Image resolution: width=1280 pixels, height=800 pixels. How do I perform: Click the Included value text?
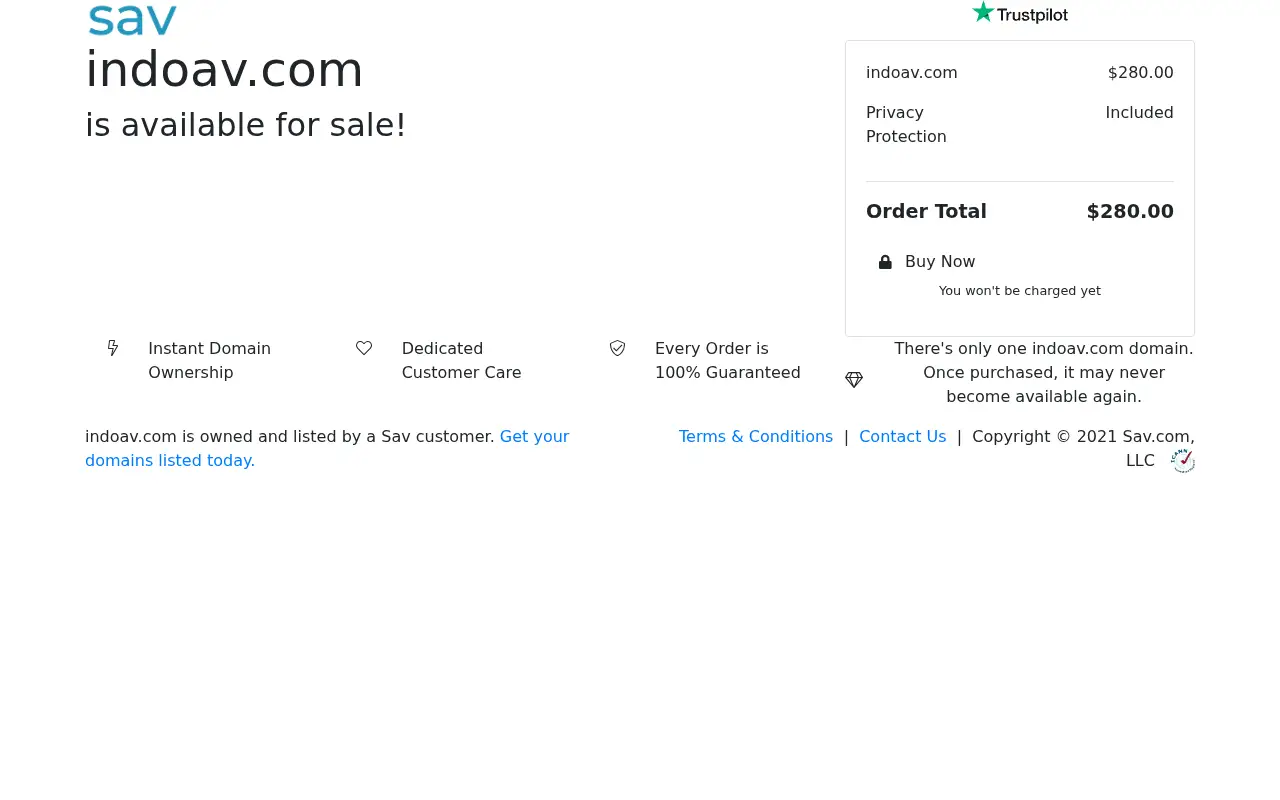click(x=1139, y=112)
